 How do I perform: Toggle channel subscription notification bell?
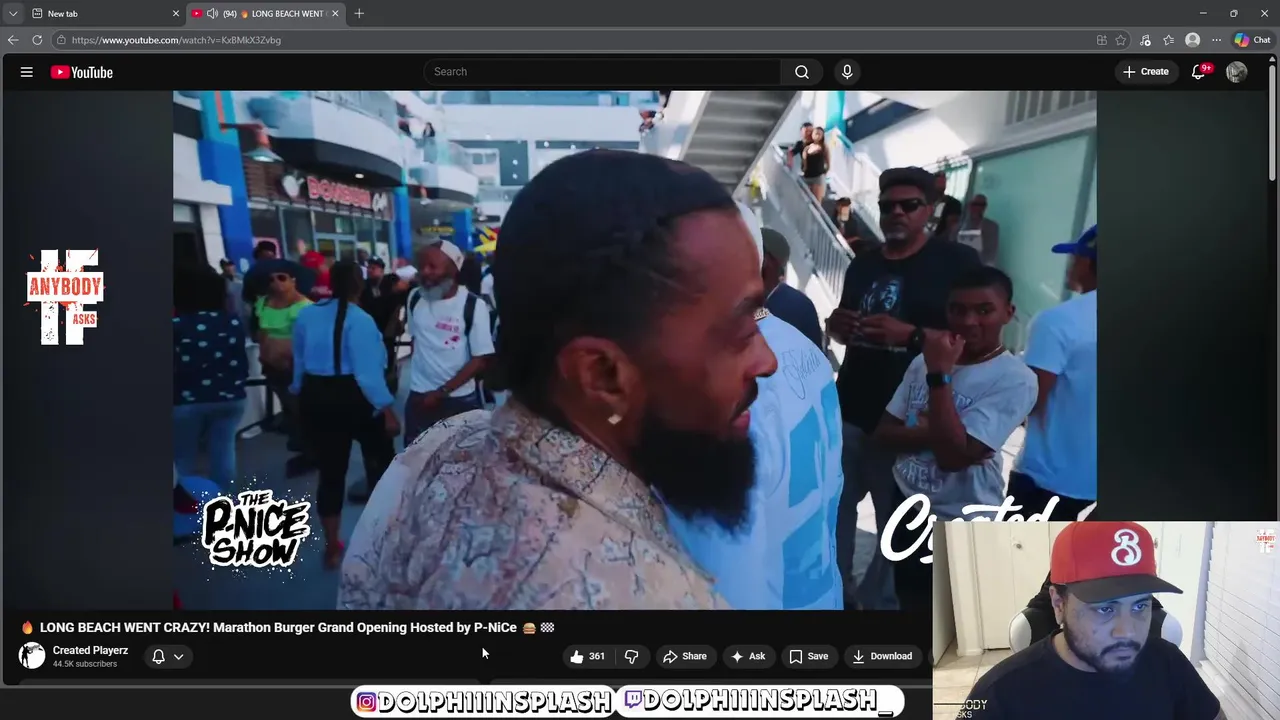(x=158, y=657)
